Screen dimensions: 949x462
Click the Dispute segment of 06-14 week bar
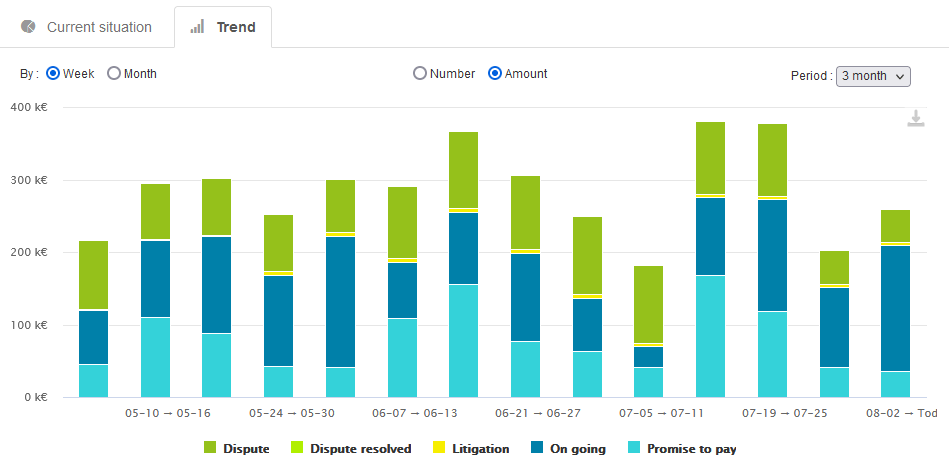pos(464,170)
